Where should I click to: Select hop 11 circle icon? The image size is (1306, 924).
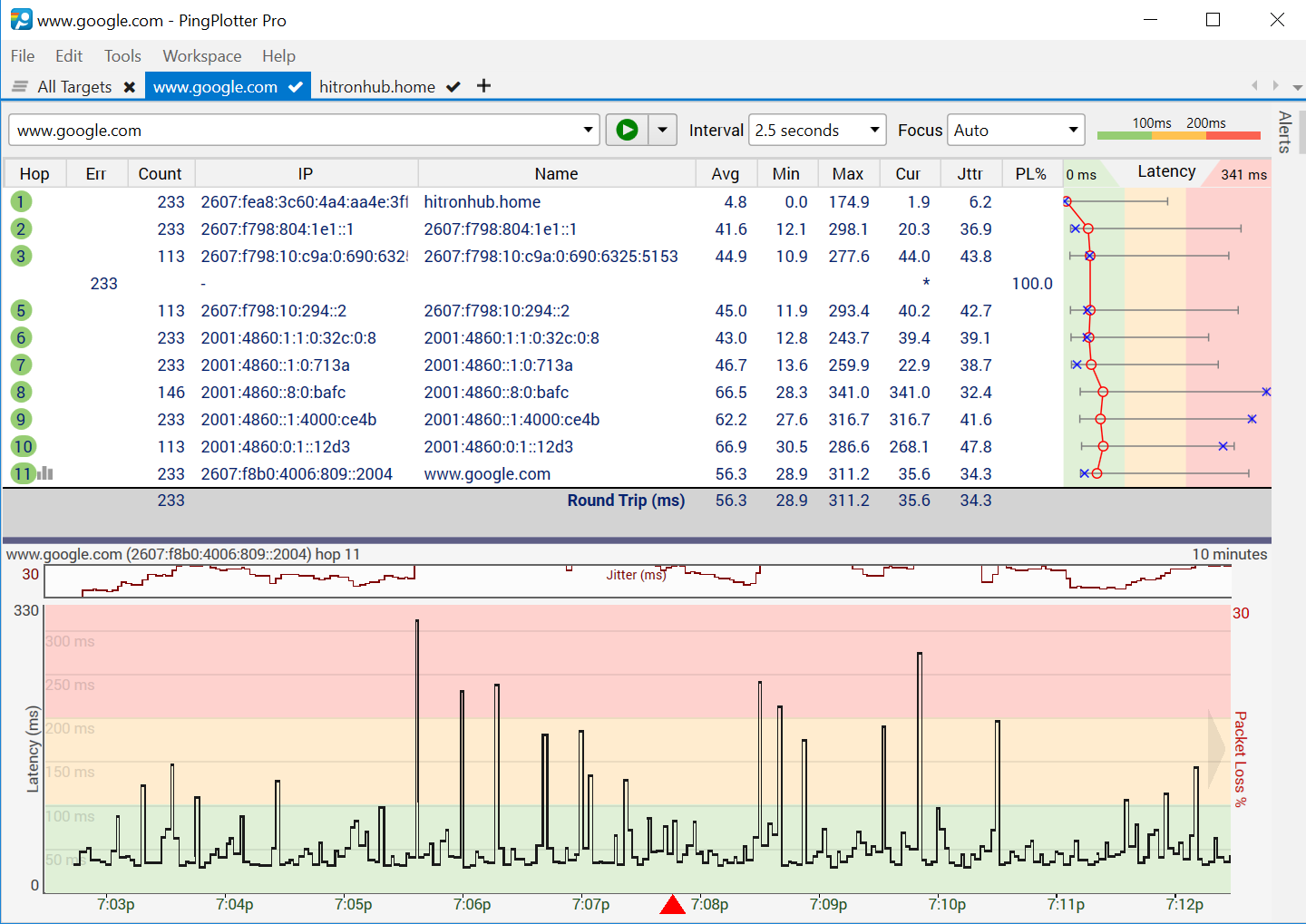23,473
